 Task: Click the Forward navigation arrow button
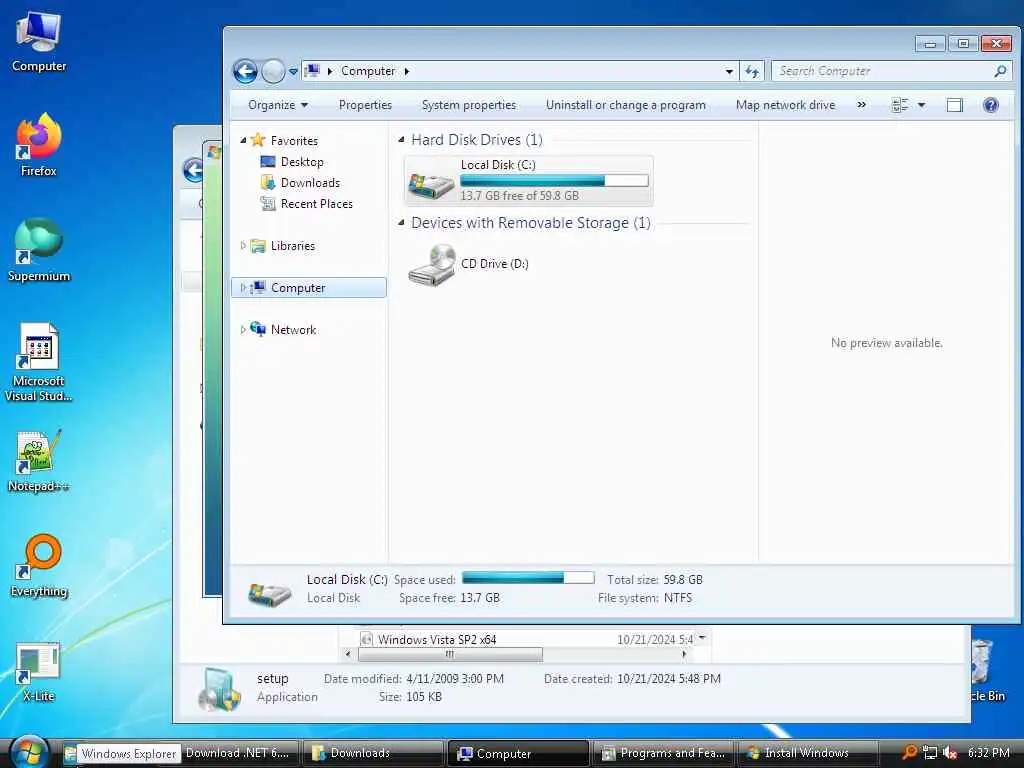tap(273, 71)
